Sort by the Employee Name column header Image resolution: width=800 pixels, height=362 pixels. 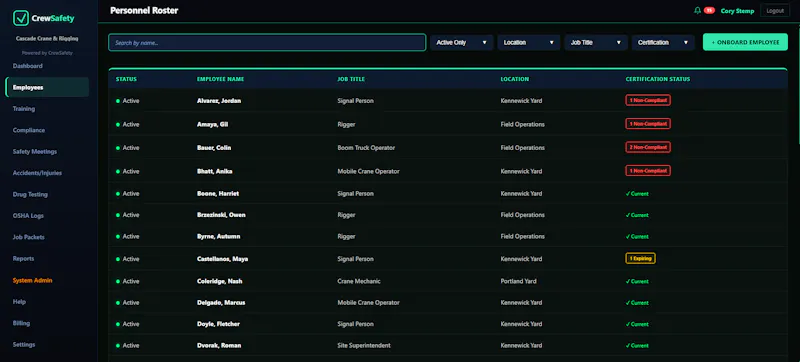pyautogui.click(x=220, y=79)
